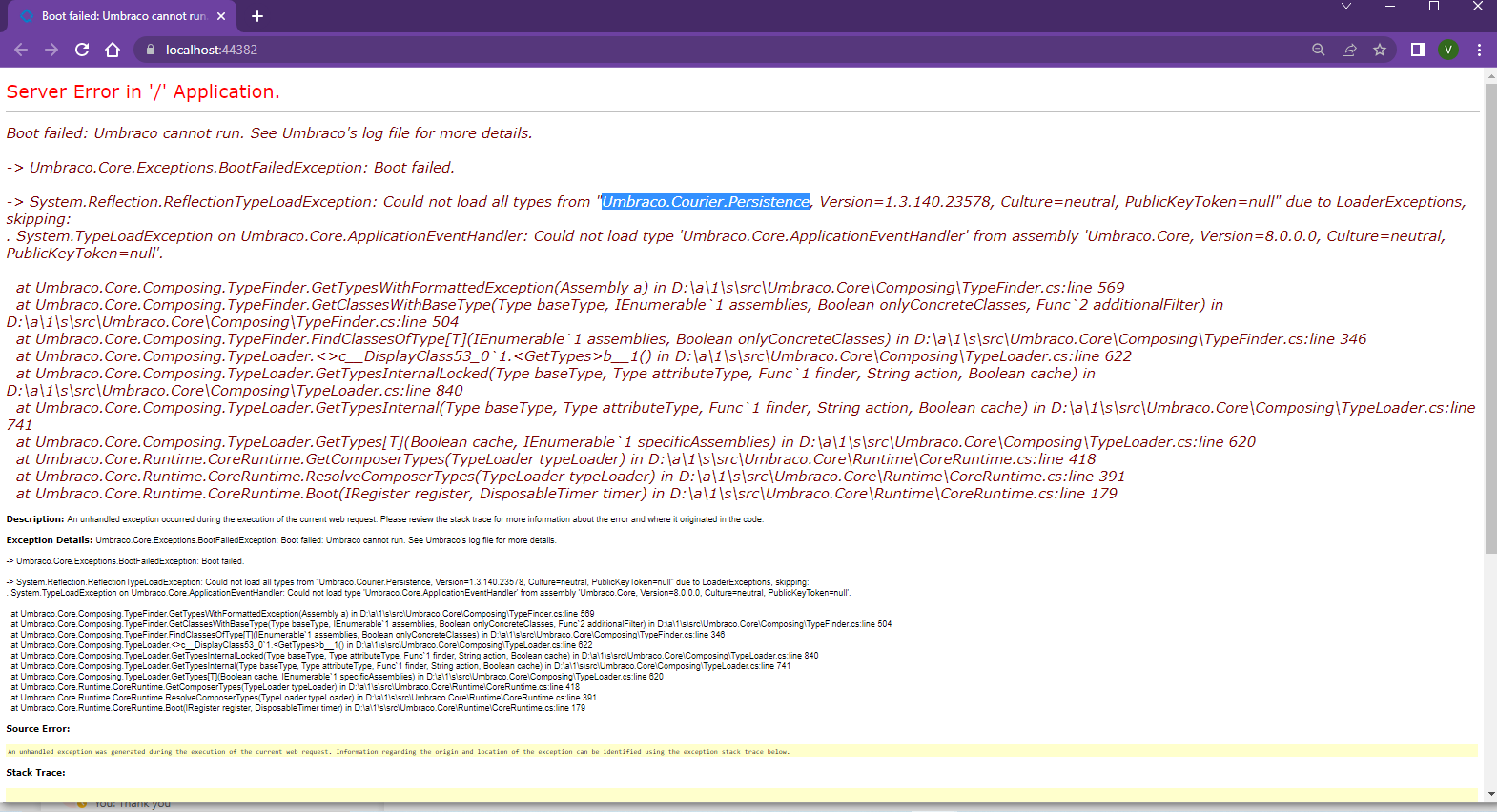Image resolution: width=1497 pixels, height=812 pixels.
Task: Click the large 'TypeLoader.cs:line 622' stack line
Action: 574,356
